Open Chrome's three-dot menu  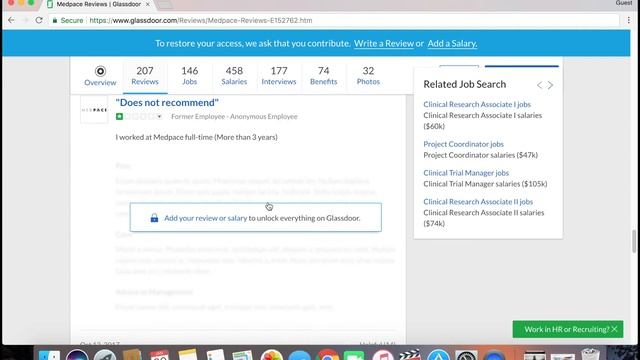629,20
